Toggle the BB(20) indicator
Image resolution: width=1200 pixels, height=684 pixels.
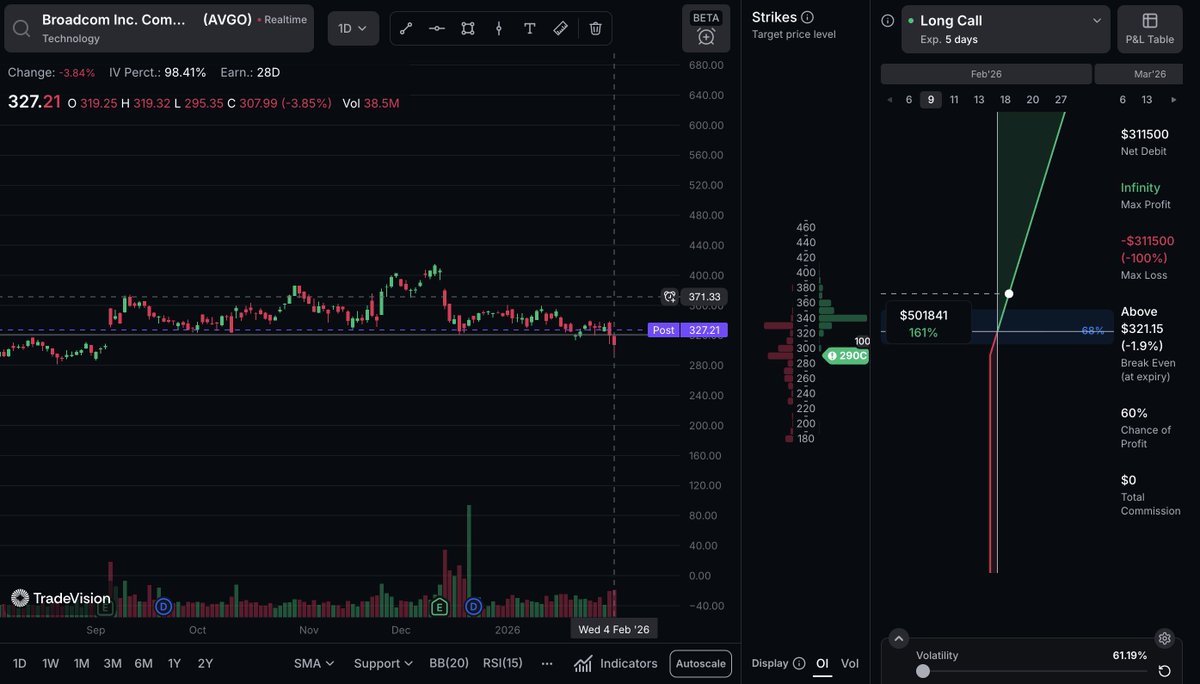(x=449, y=663)
